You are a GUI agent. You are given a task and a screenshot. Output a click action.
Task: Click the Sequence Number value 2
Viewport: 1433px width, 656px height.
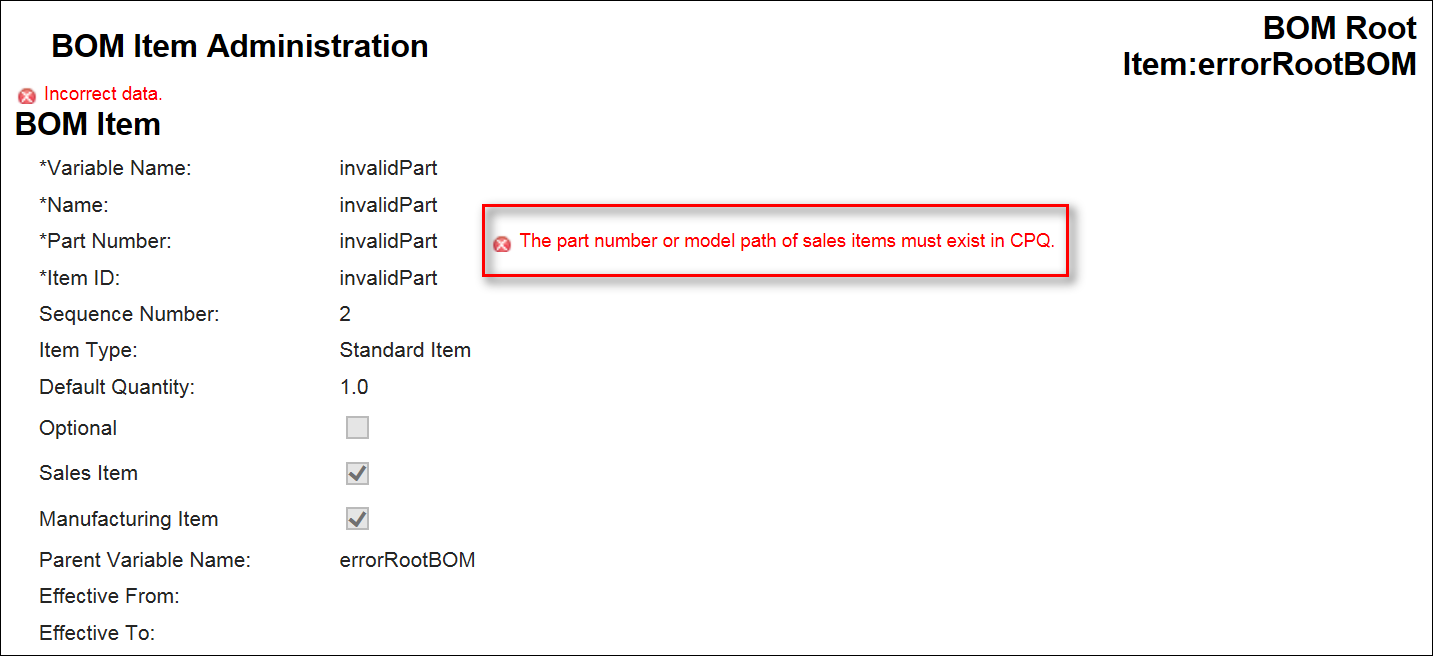(345, 313)
